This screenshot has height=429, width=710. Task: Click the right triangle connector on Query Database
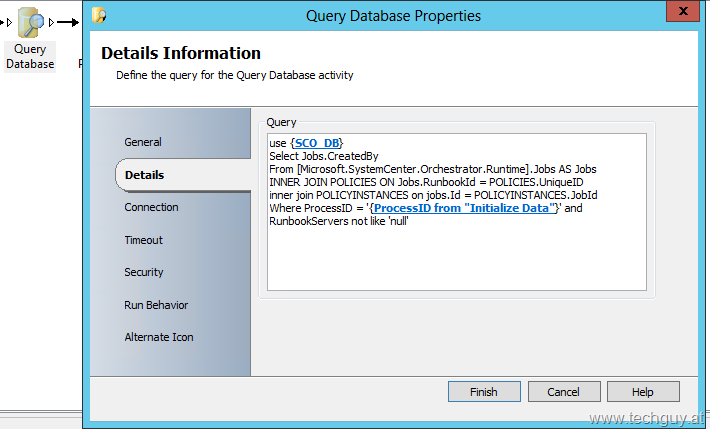[51, 22]
